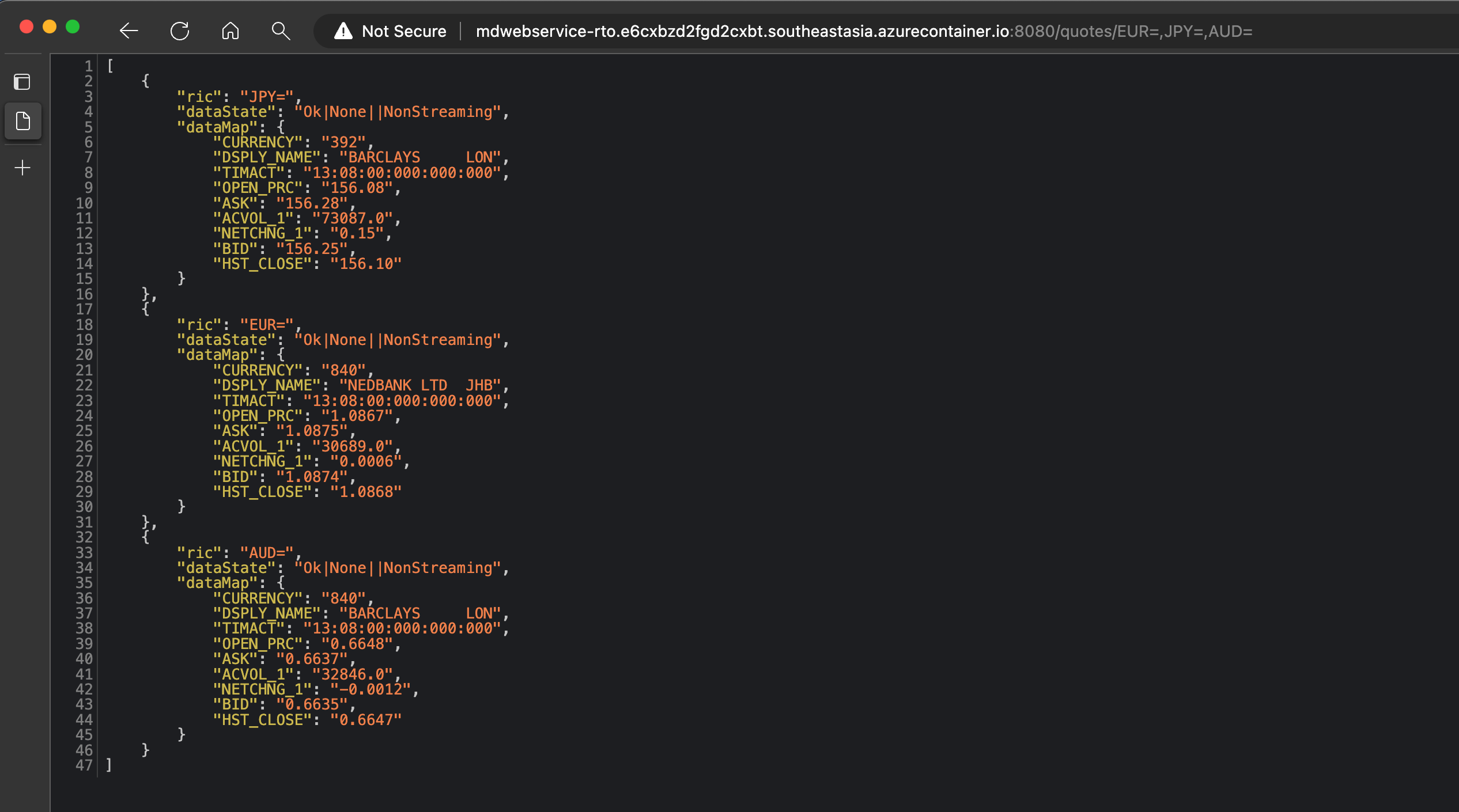Click ACVOL_1 value "32846.0"
The width and height of the screenshot is (1459, 812).
tap(353, 674)
